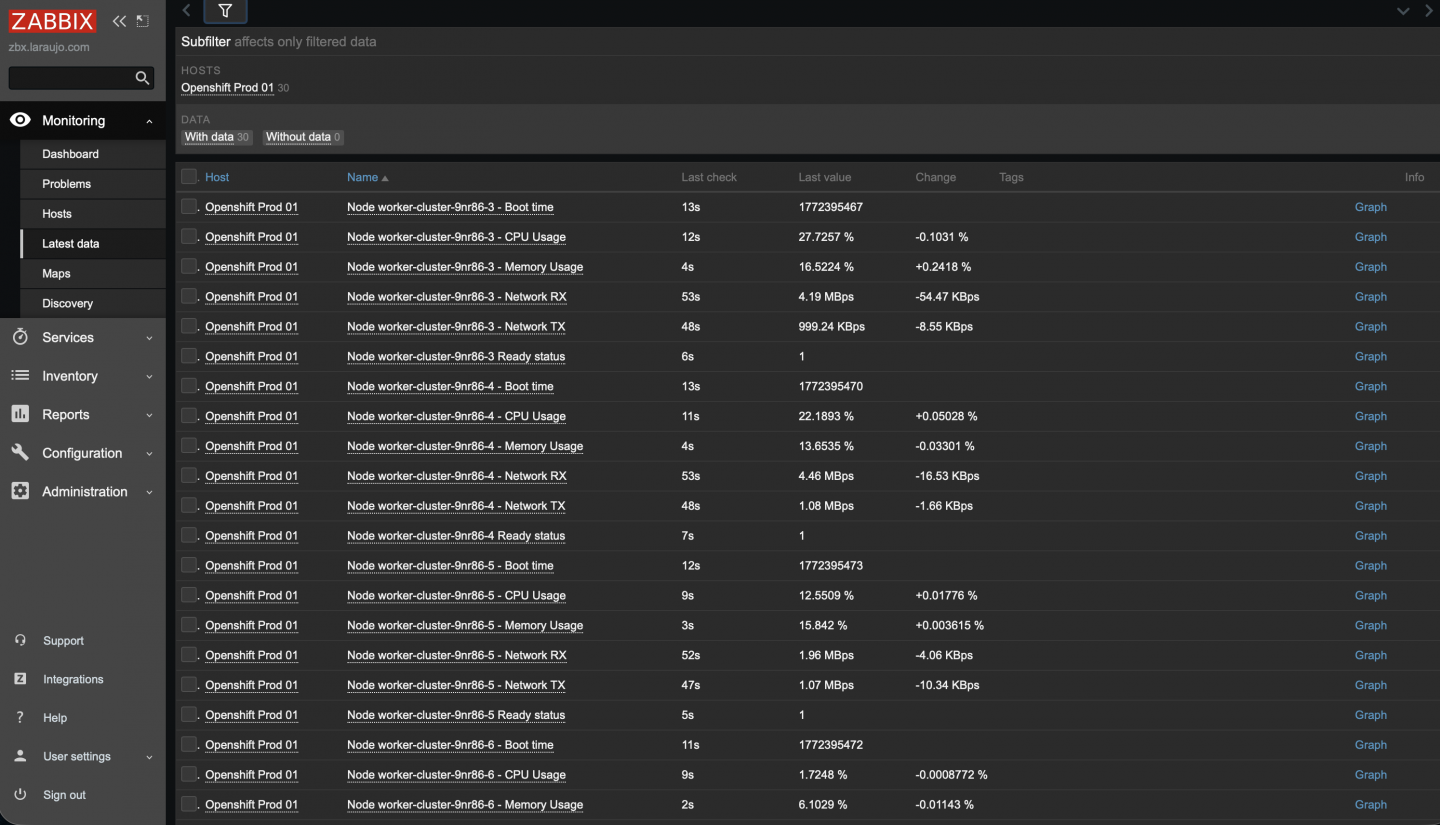
Task: Click change value -54.47 KBps
Action: click(947, 297)
